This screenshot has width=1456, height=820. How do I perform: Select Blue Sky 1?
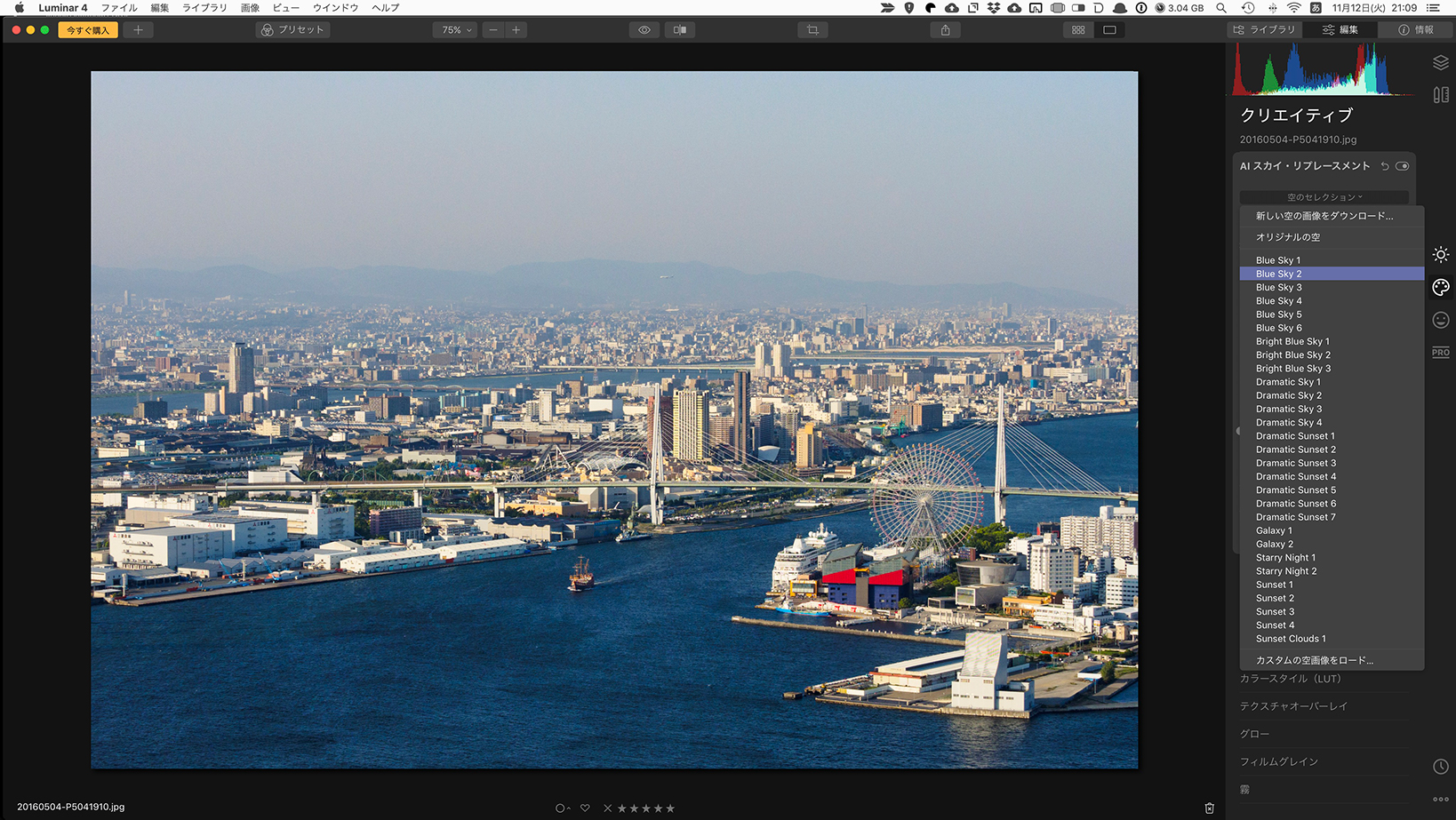1332,260
